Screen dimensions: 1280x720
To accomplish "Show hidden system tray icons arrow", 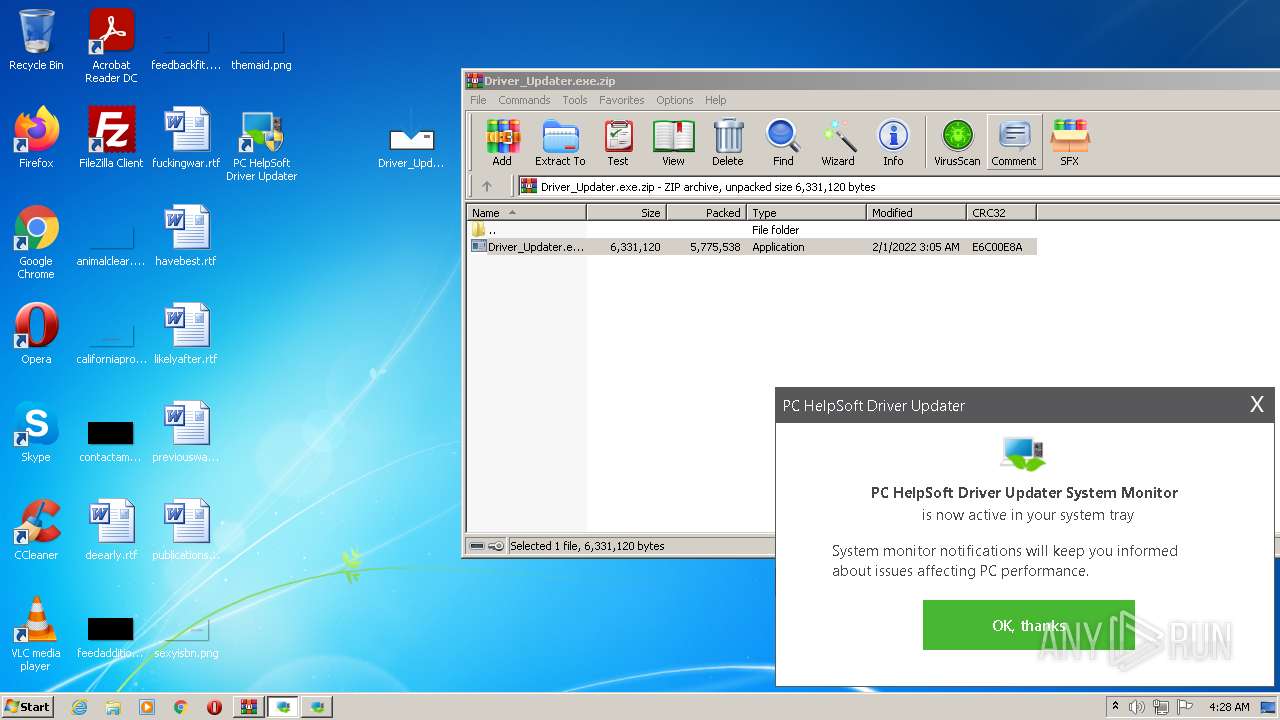I will click(1116, 706).
